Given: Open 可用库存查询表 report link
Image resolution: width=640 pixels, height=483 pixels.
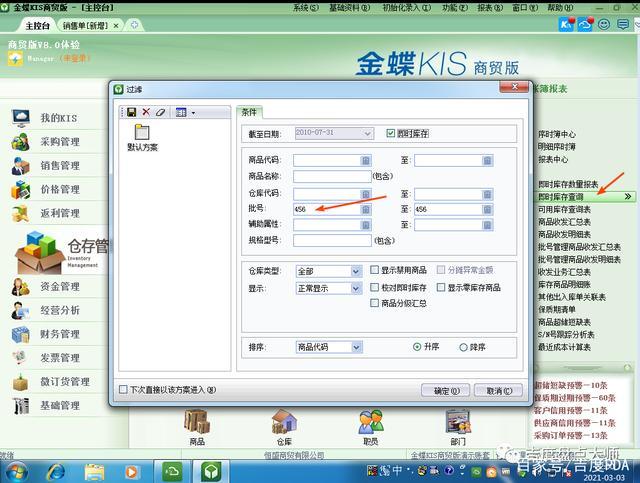Looking at the screenshot, I should click(x=564, y=209).
